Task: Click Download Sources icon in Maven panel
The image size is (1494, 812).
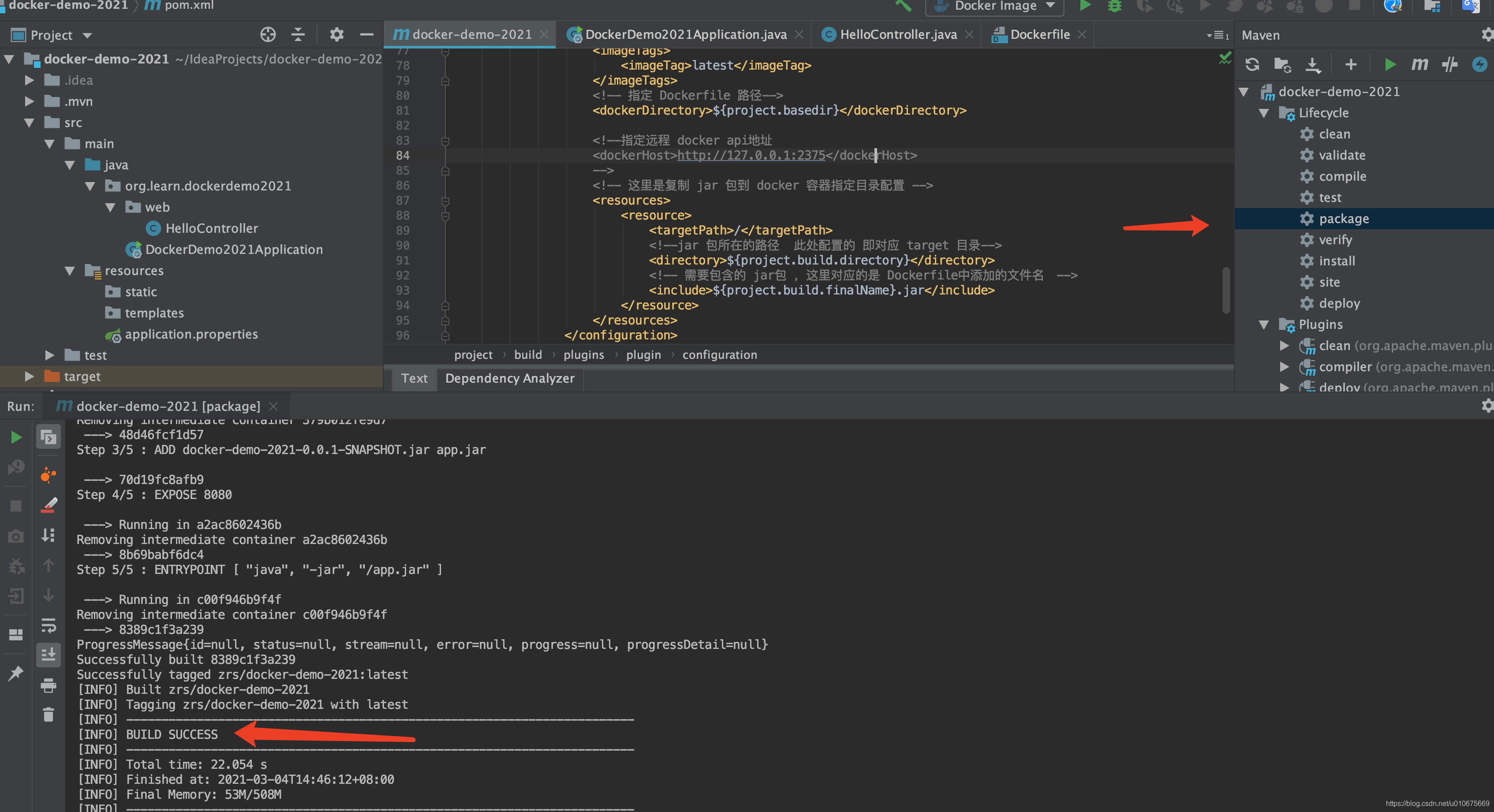Action: click(x=1313, y=64)
